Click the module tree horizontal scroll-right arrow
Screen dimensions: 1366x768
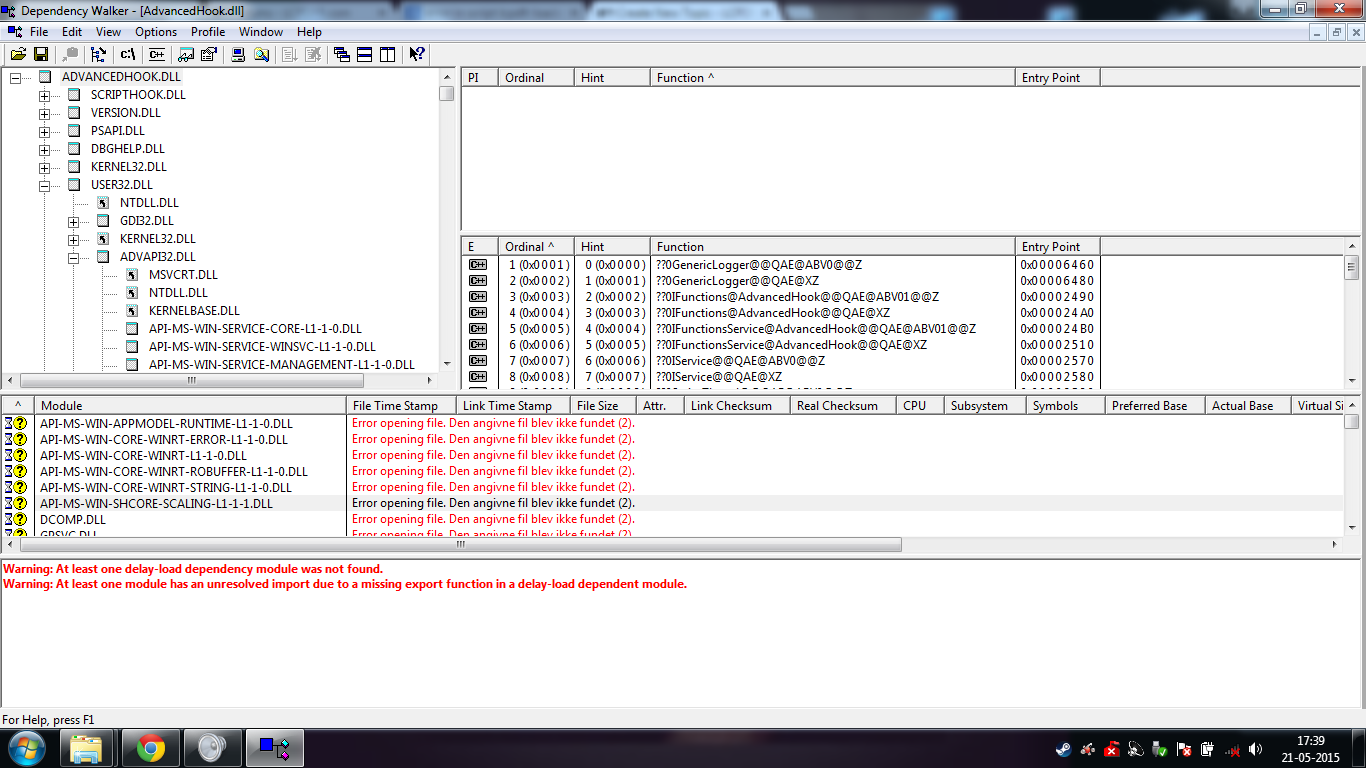[x=430, y=381]
